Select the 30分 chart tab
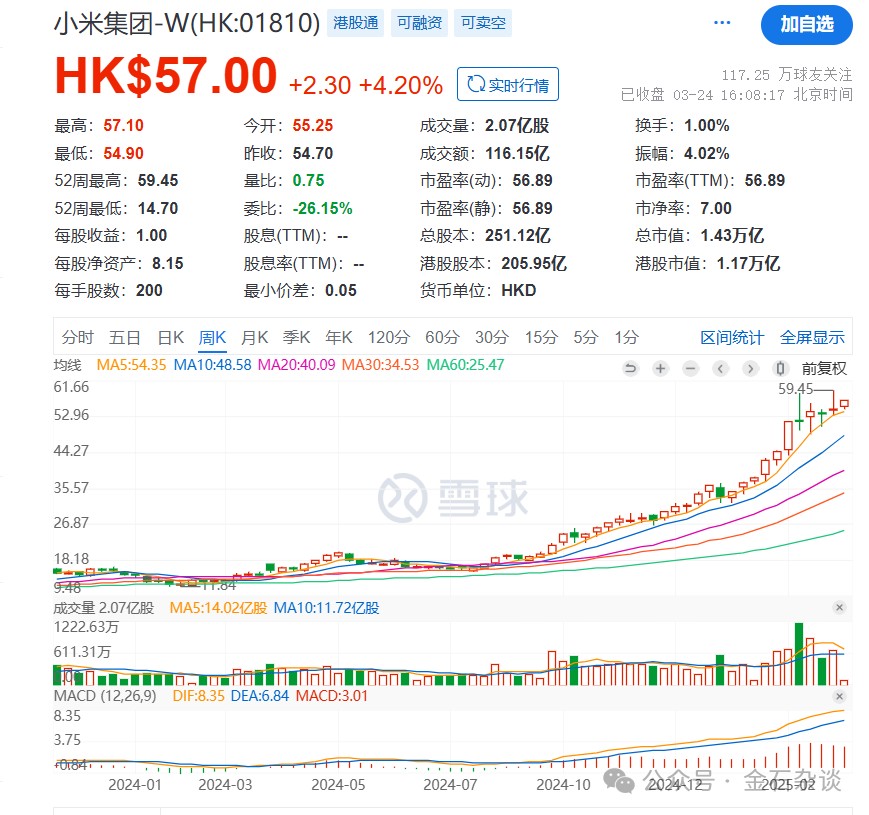Image resolution: width=869 pixels, height=815 pixels. tap(492, 337)
